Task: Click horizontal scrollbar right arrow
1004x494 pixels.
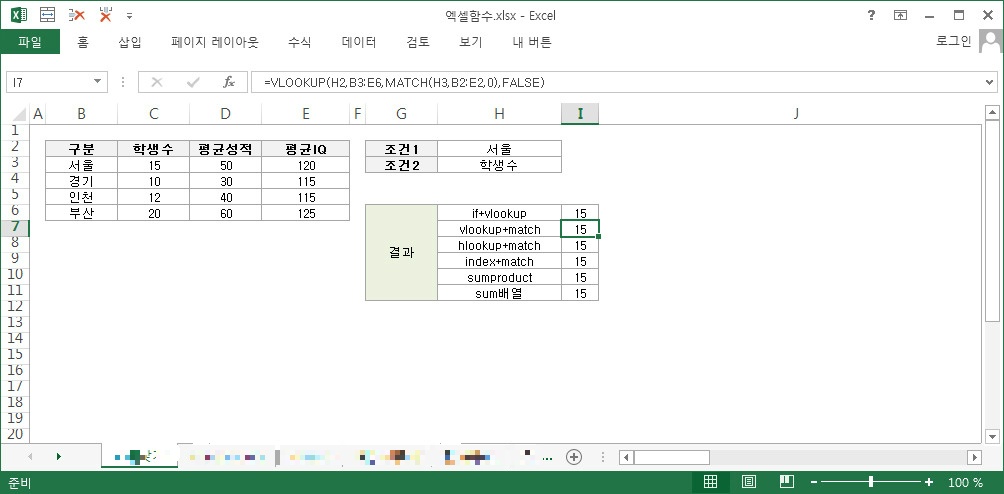Action: tap(975, 457)
